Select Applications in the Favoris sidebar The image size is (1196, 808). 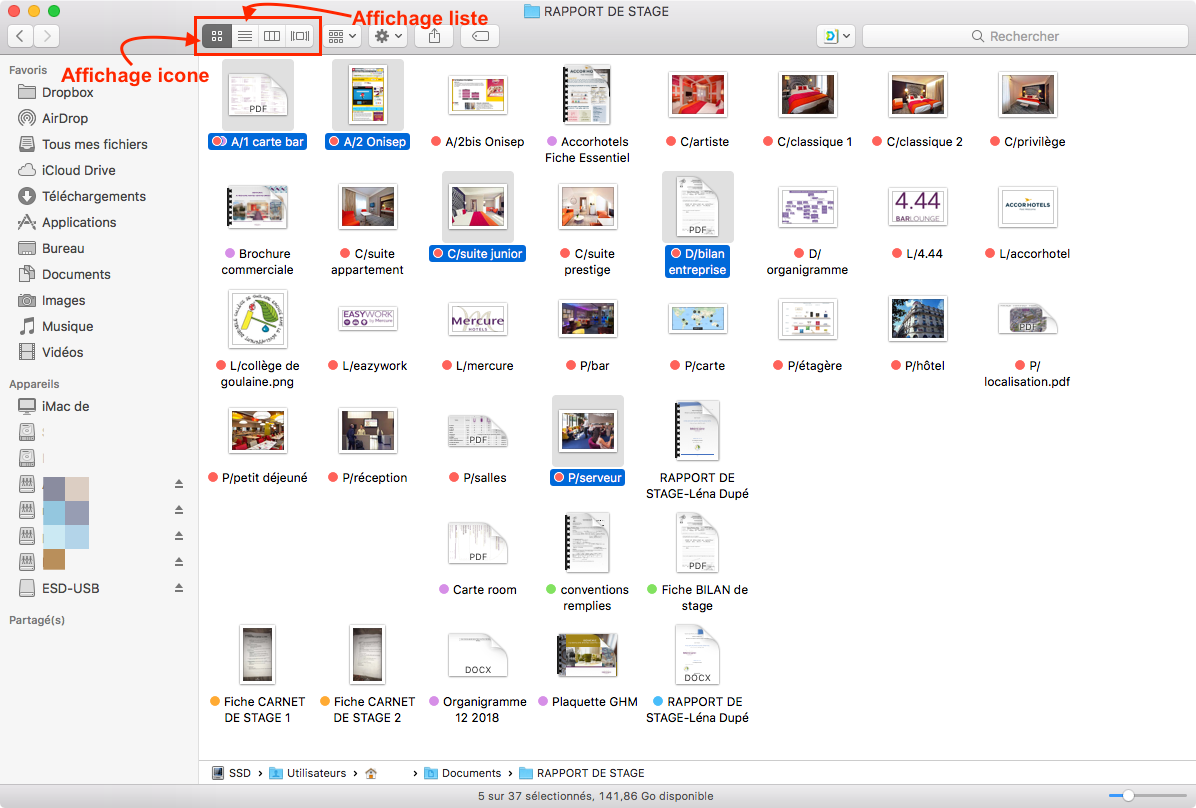[78, 222]
